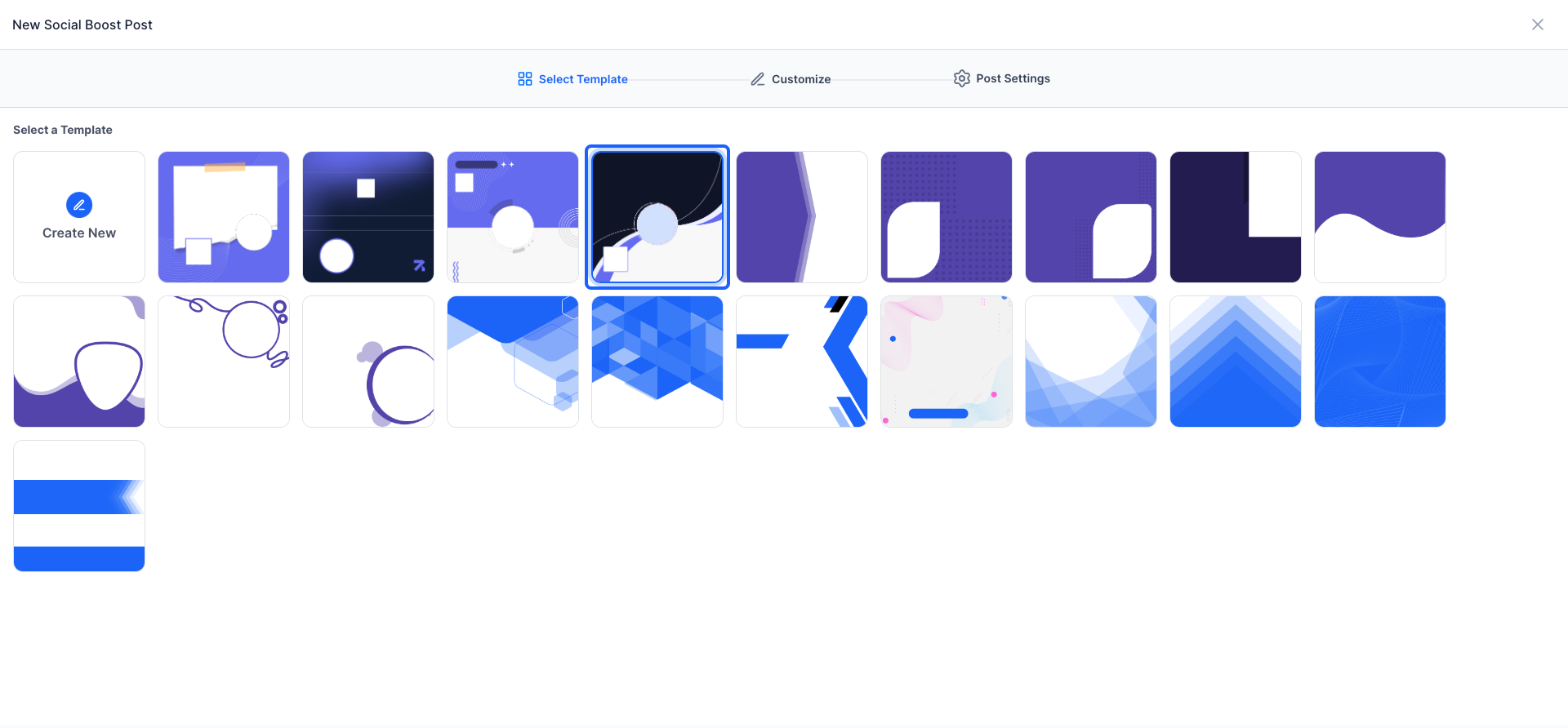Click the New Social Boost Post title
The width and height of the screenshot is (1568, 728).
click(x=82, y=24)
